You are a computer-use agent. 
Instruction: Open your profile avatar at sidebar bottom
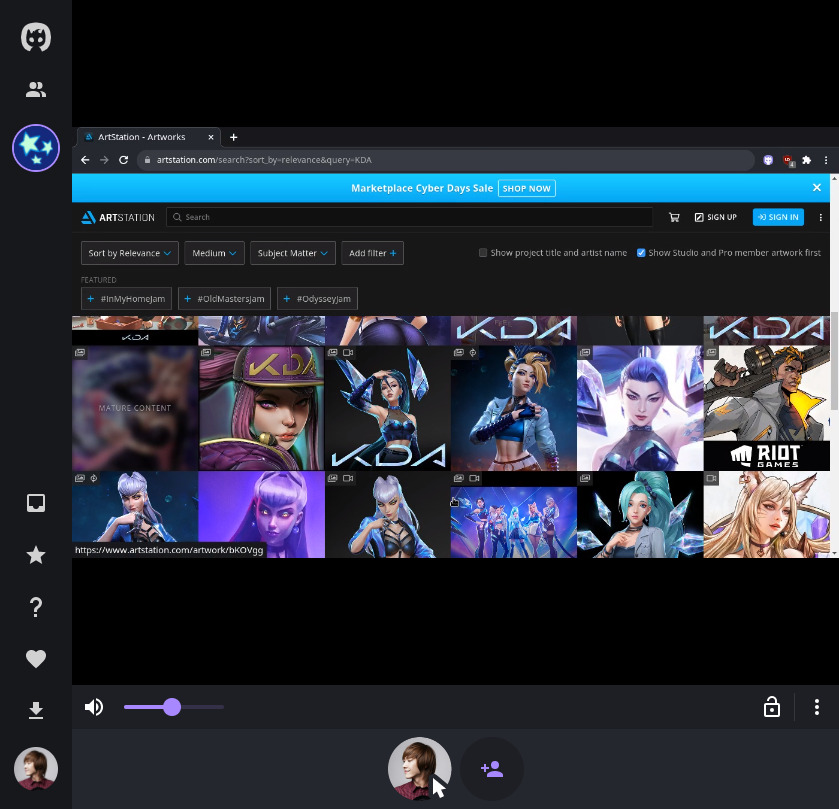coord(36,768)
